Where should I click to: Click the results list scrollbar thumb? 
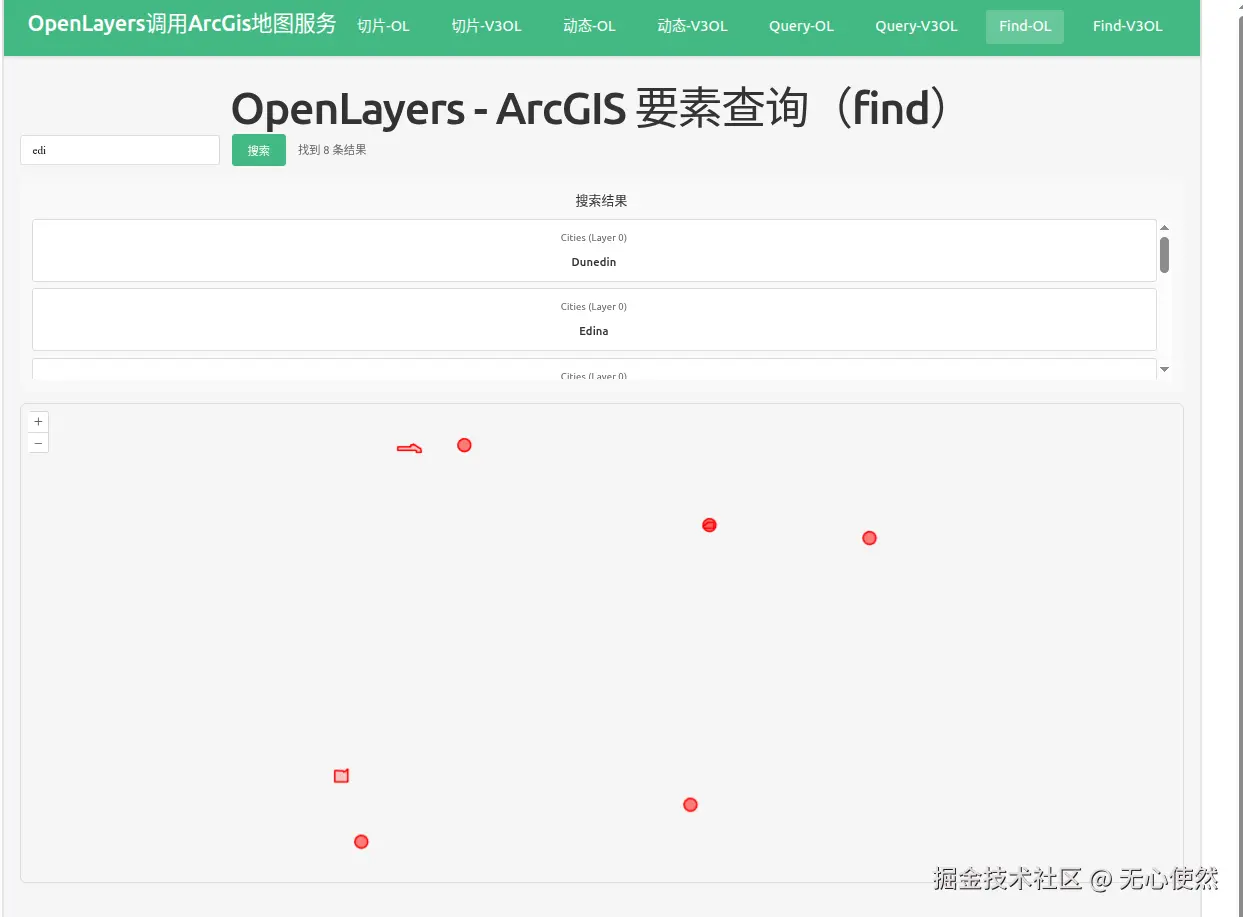point(1164,254)
